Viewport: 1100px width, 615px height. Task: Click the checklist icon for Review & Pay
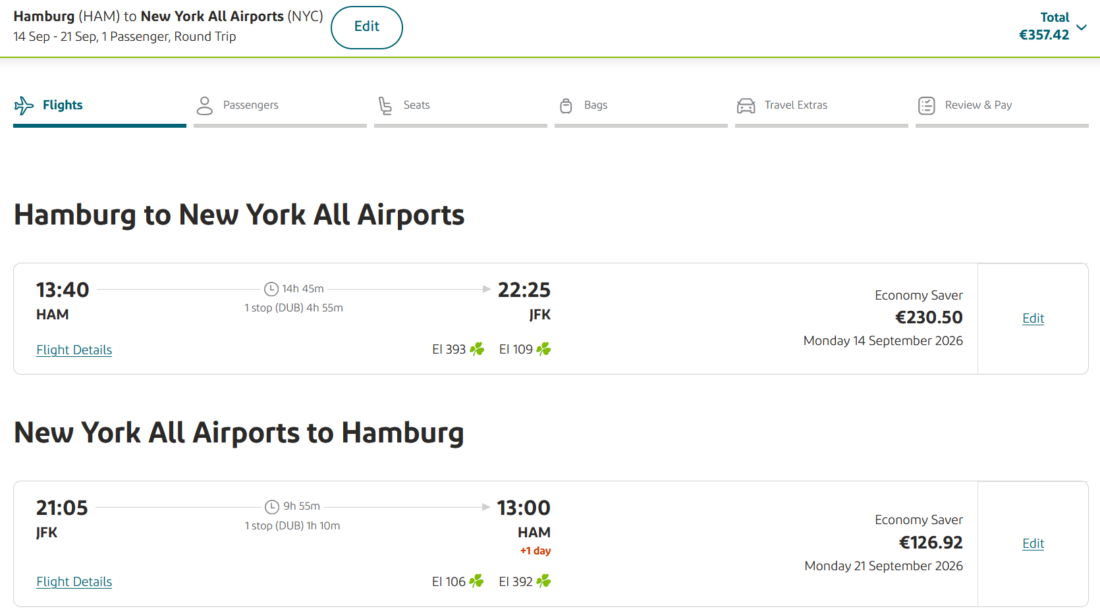[927, 105]
